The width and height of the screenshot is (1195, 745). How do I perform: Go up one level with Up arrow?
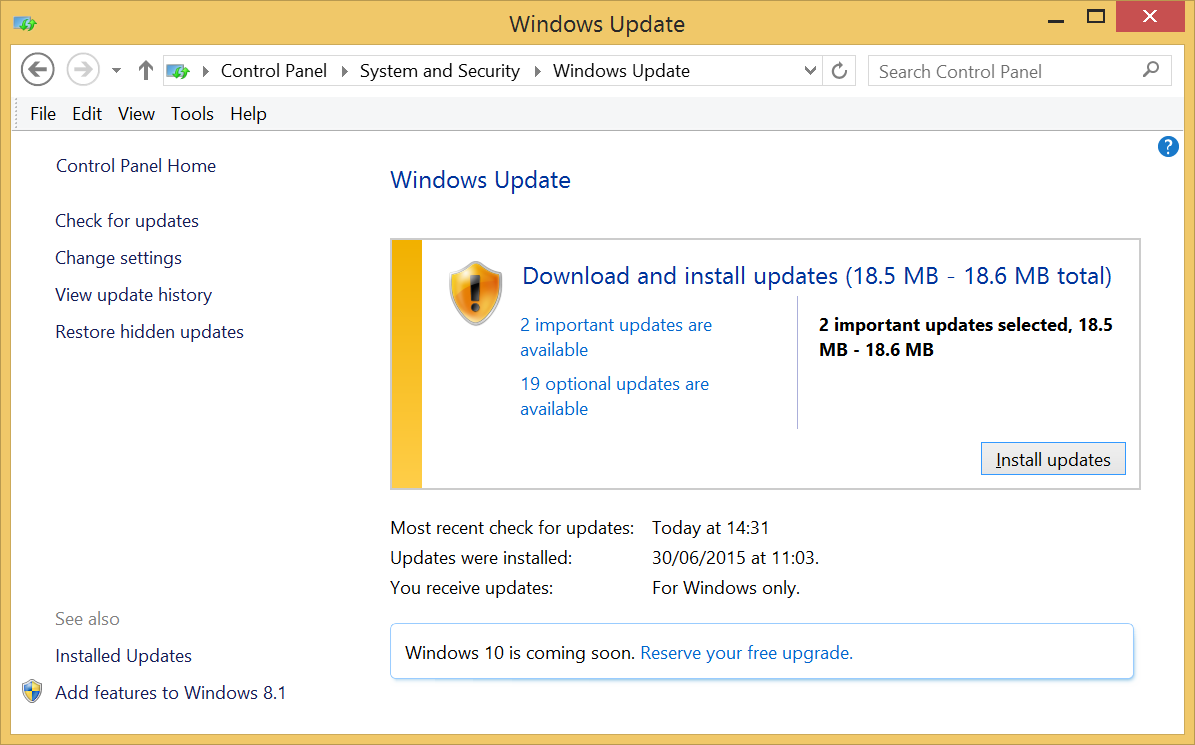(x=146, y=71)
